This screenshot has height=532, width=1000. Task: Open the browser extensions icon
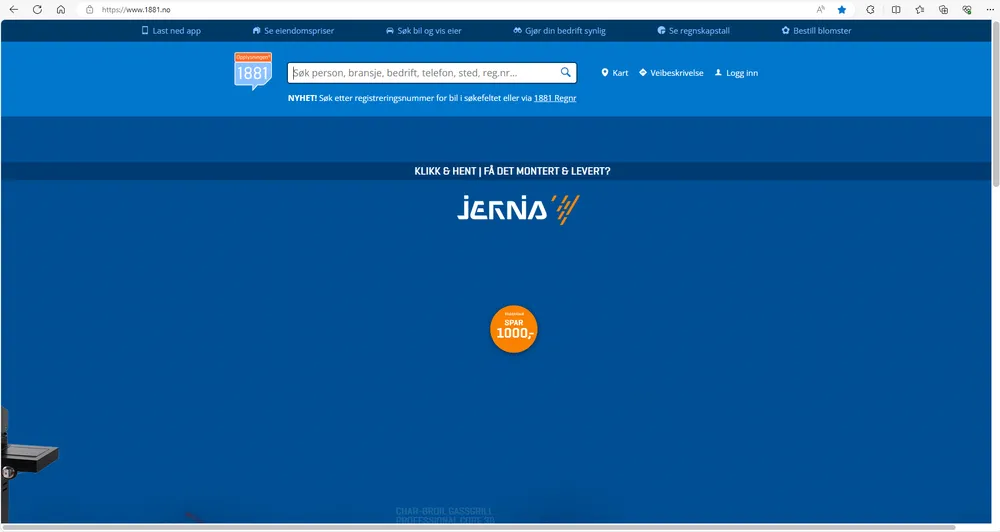(870, 9)
